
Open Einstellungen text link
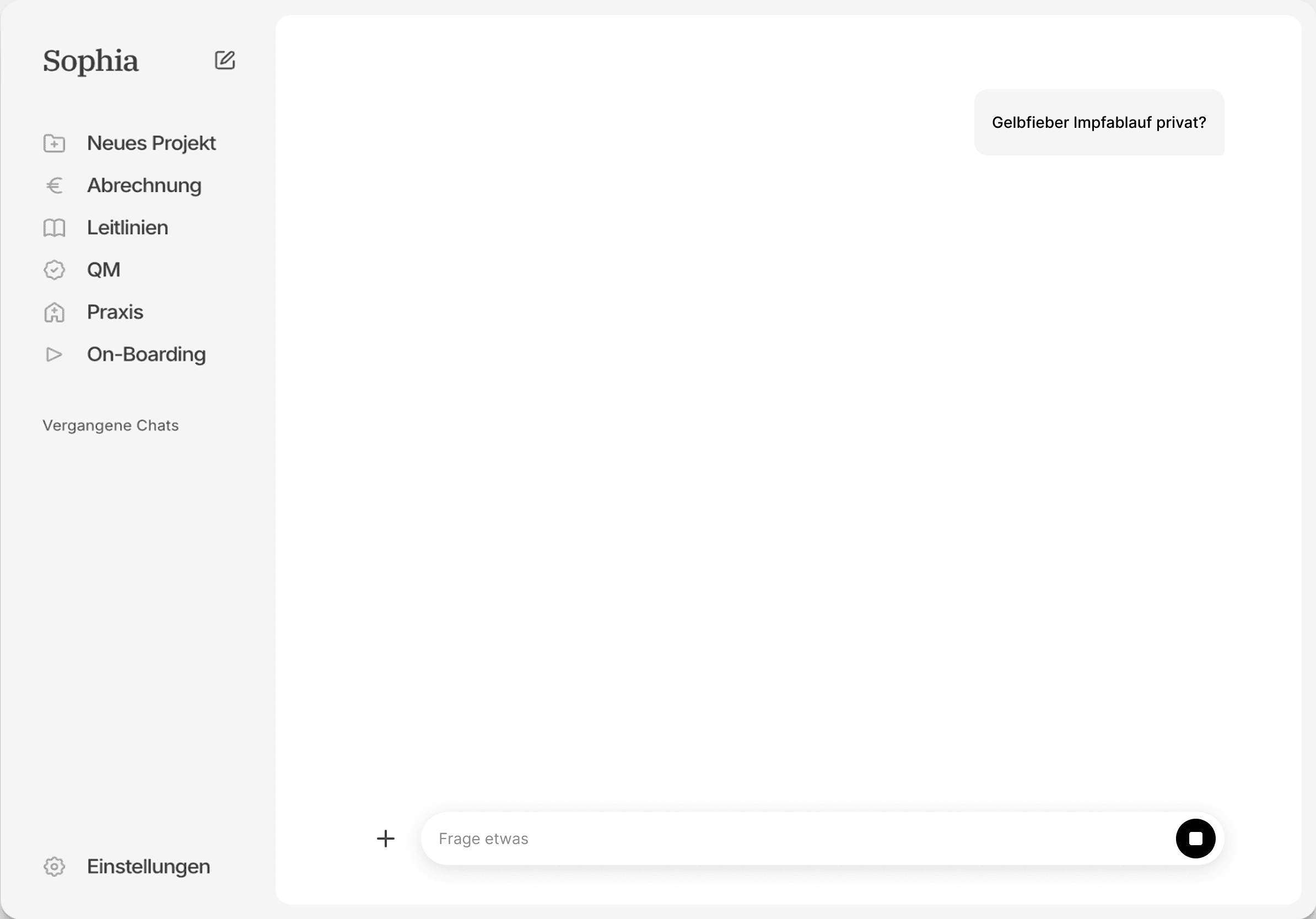[148, 866]
